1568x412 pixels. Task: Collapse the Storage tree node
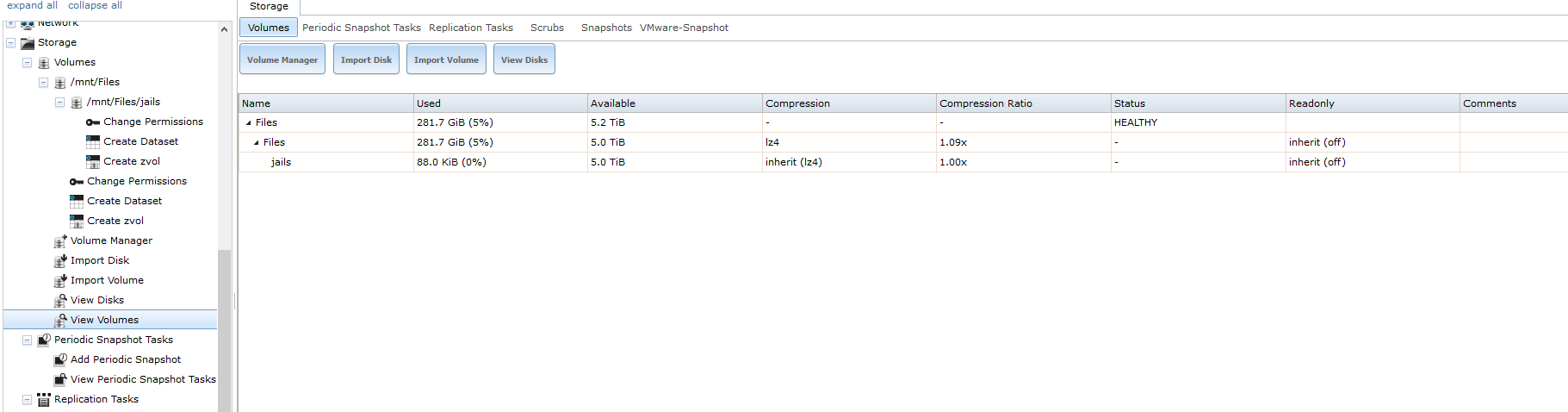pyautogui.click(x=10, y=42)
